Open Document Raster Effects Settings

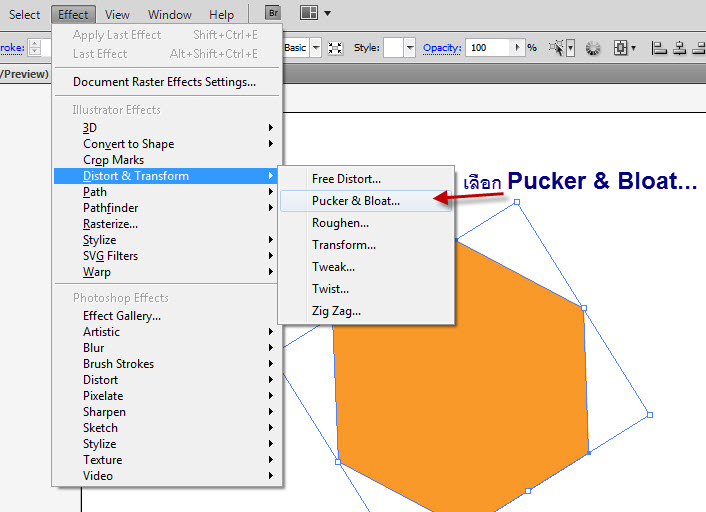[164, 82]
